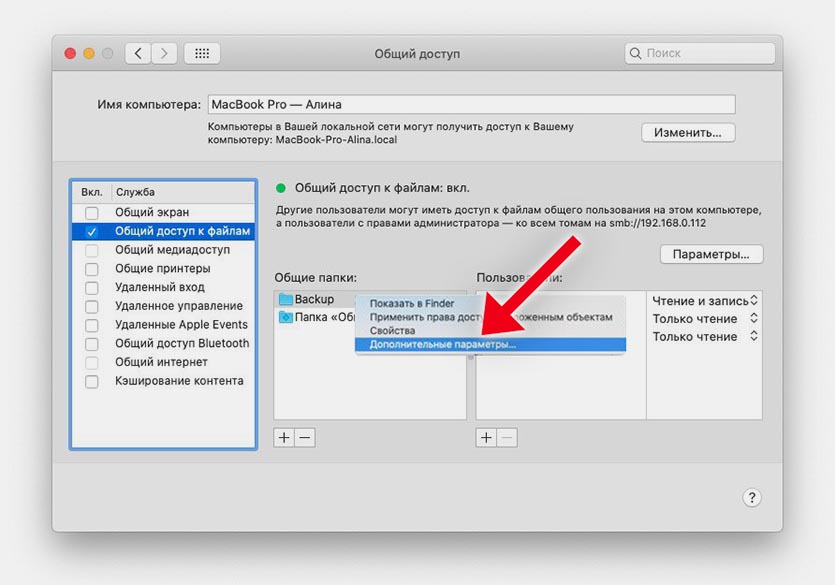The height and width of the screenshot is (585, 835).
Task: Select the Общий доступ Bluetooth label
Action: (x=182, y=343)
